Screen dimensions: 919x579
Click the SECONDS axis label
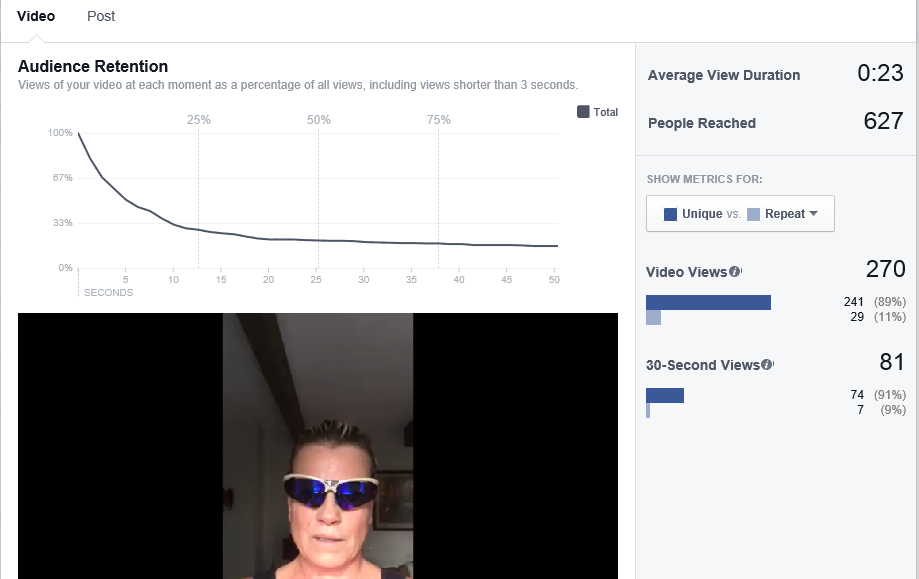pos(108,292)
